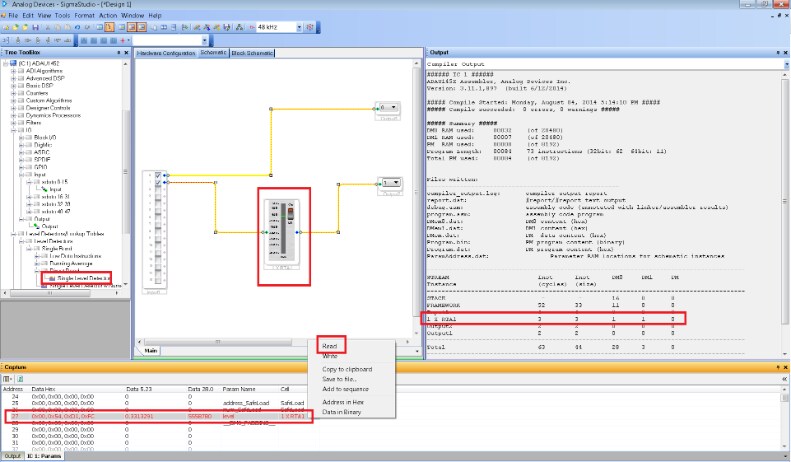Click the first icon of the second toolbar row
Screen dimensions: 791x462
tap(6, 40)
